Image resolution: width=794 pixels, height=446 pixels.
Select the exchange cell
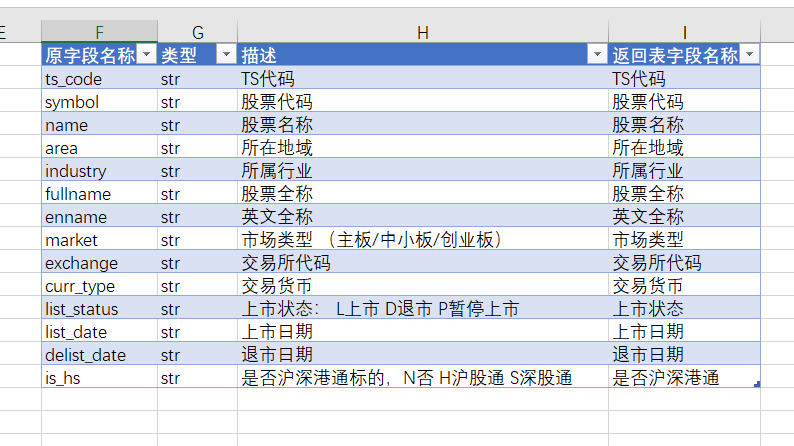[99, 263]
